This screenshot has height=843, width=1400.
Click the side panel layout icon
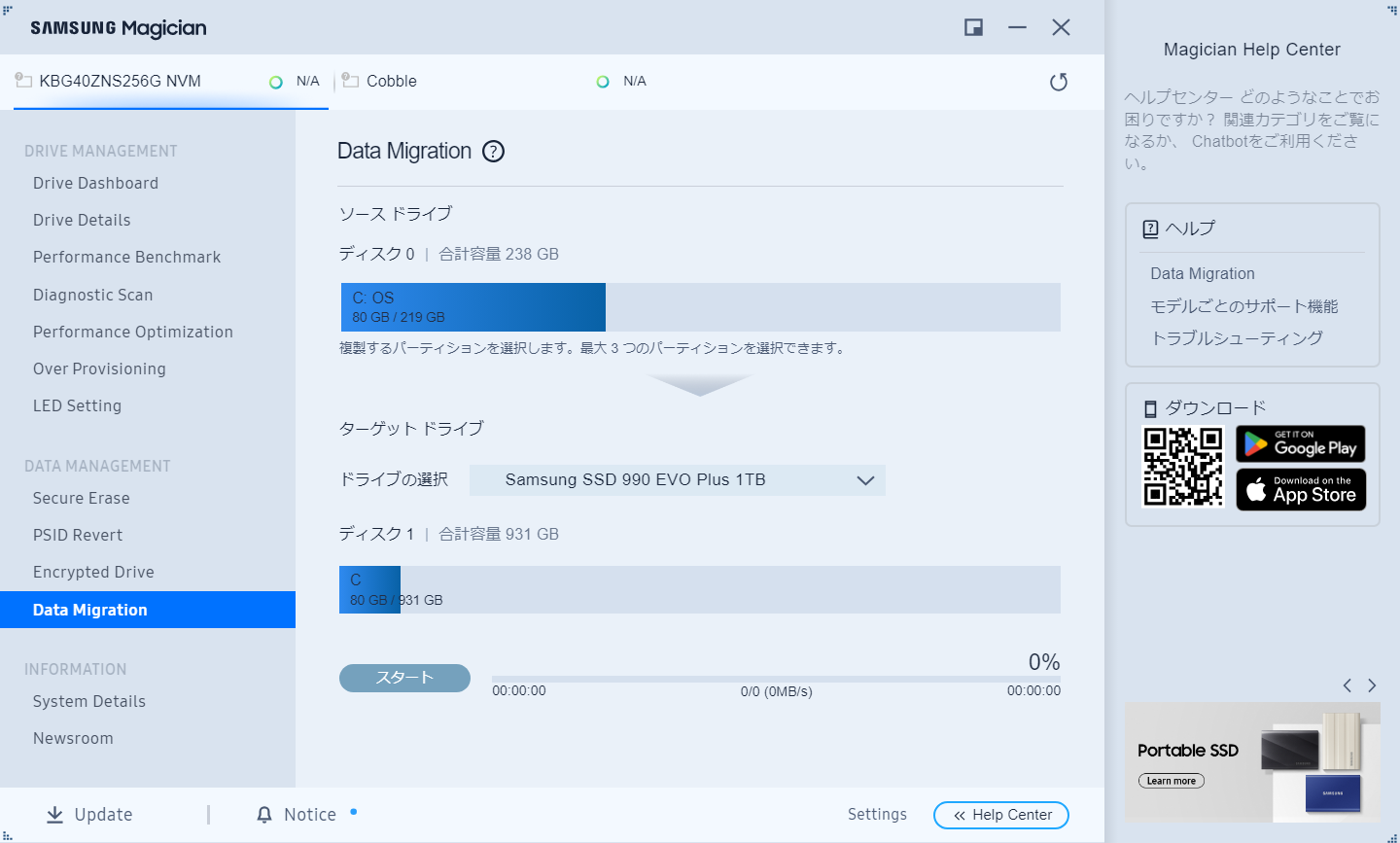(x=972, y=27)
